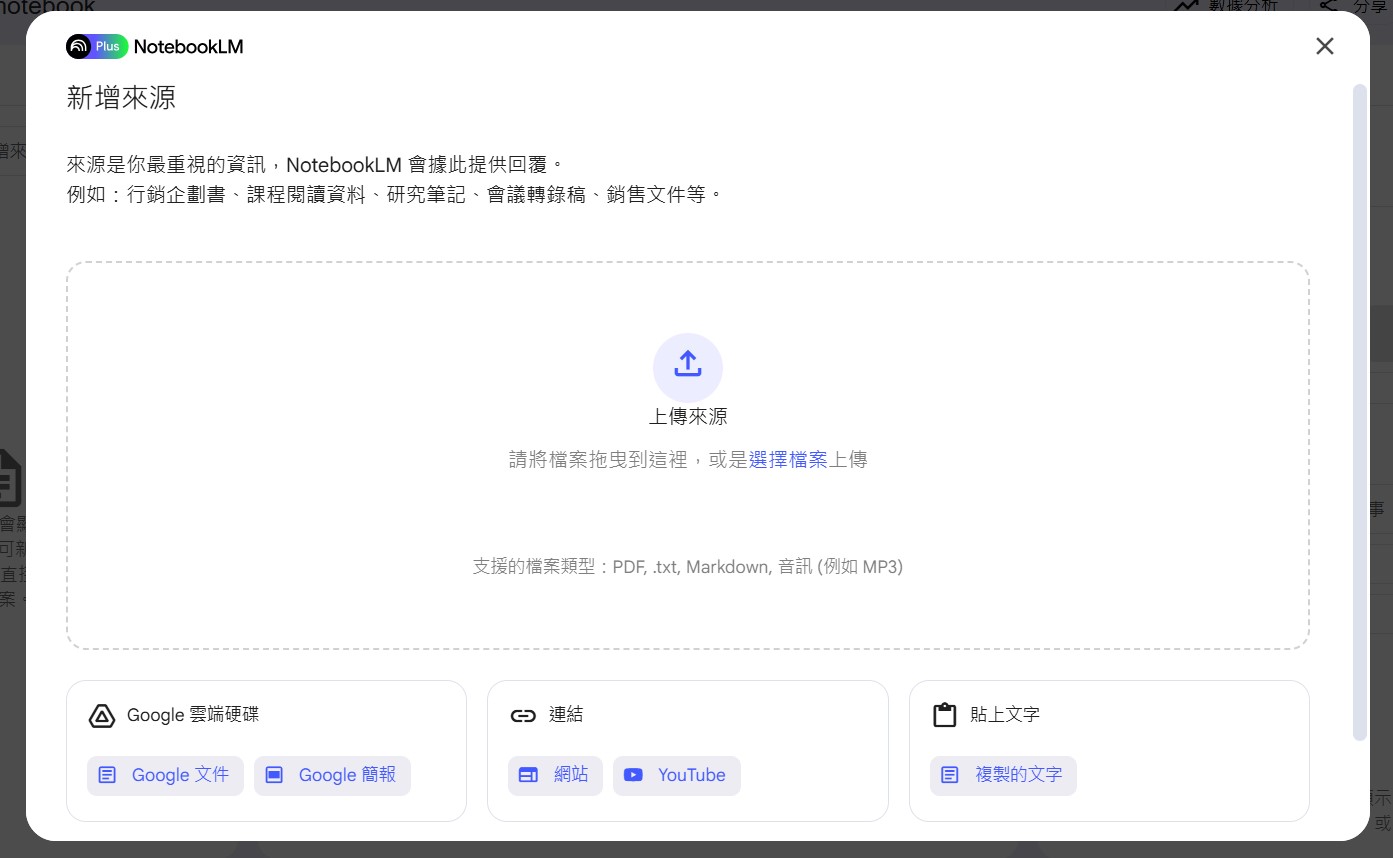
Task: Click the examples line starting with 例如
Action: pos(394,195)
